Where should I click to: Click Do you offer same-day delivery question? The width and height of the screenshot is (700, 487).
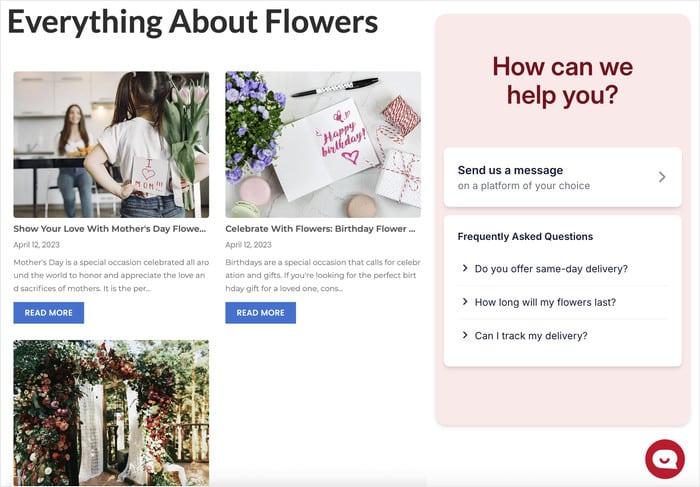(x=551, y=268)
